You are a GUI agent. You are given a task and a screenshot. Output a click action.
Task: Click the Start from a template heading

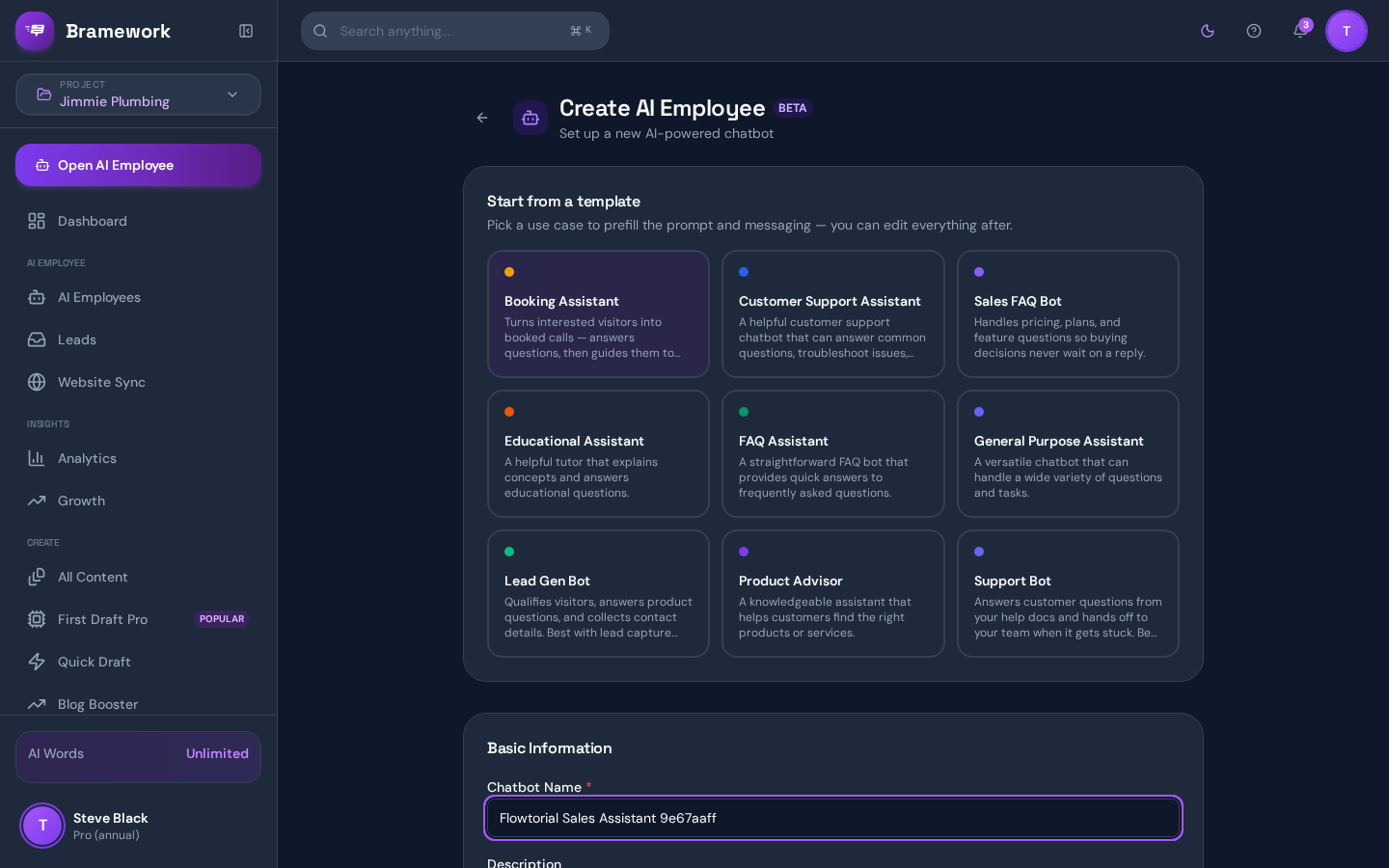point(563,202)
